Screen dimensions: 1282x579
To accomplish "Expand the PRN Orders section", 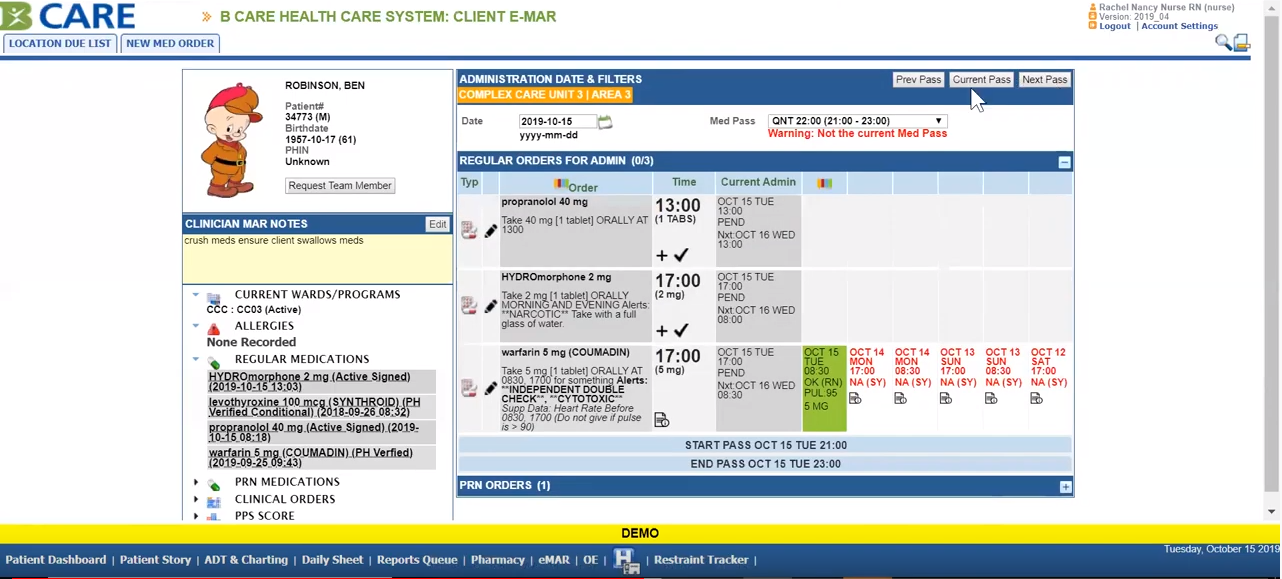I will point(1065,487).
